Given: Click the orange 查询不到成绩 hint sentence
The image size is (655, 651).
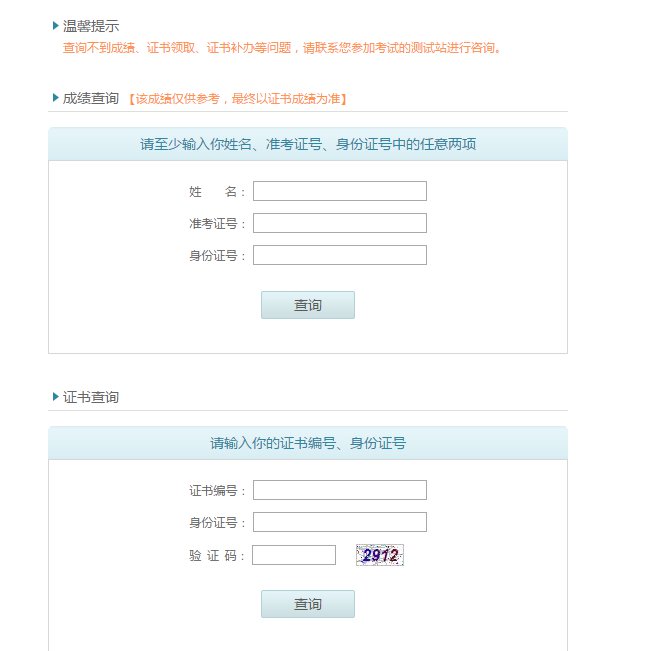Looking at the screenshot, I should coord(282,47).
